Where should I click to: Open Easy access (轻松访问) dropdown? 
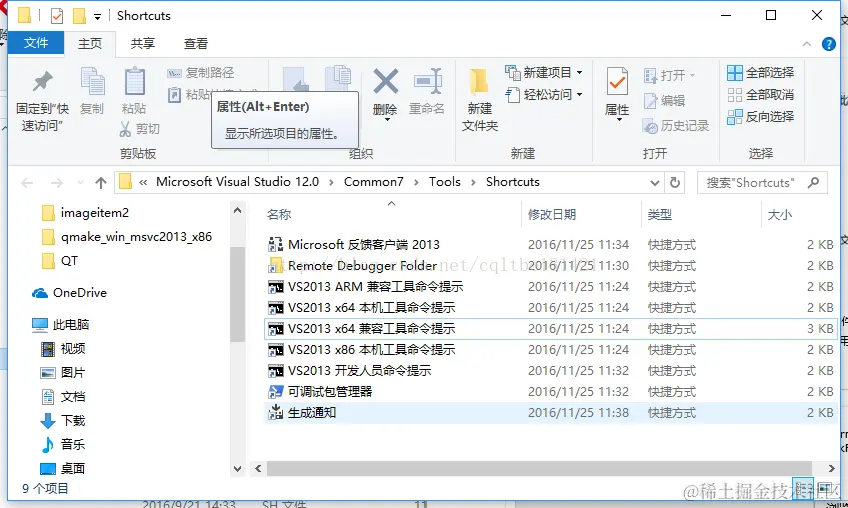tap(544, 95)
